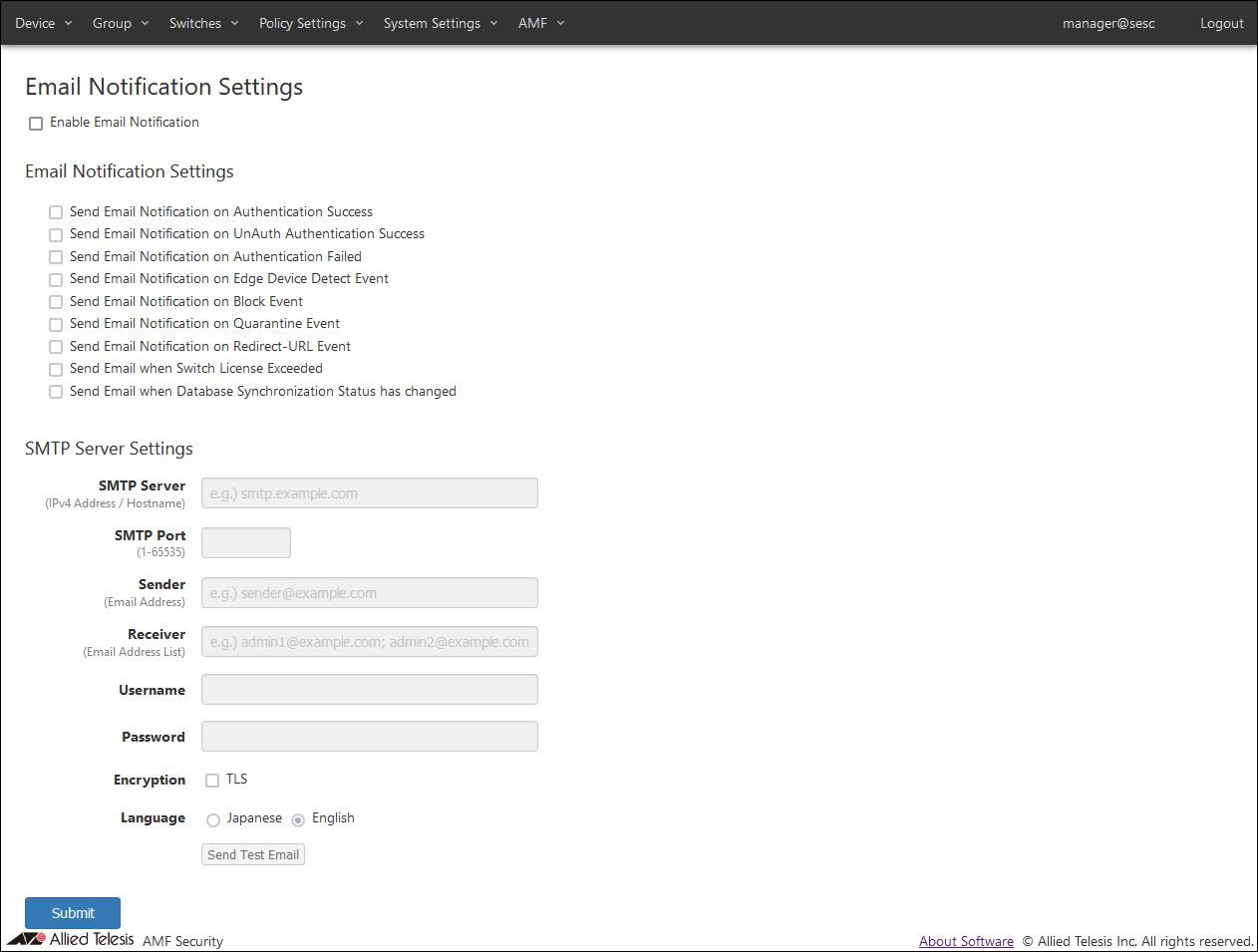Viewport: 1258px width, 952px height.
Task: Choose English language radio option
Action: click(298, 820)
